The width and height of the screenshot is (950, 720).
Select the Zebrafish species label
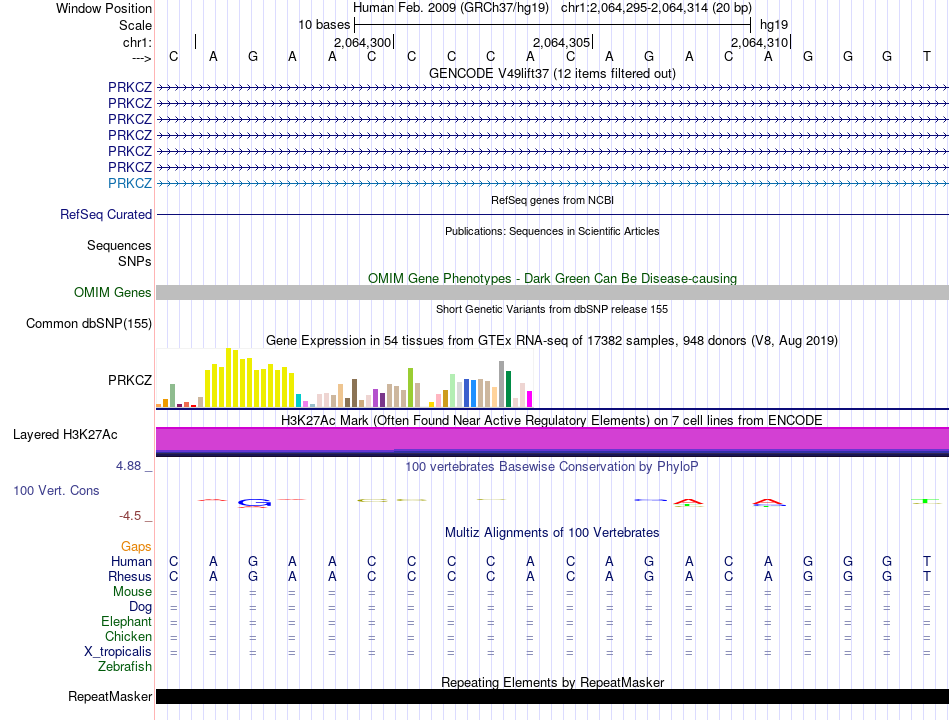pos(125,666)
